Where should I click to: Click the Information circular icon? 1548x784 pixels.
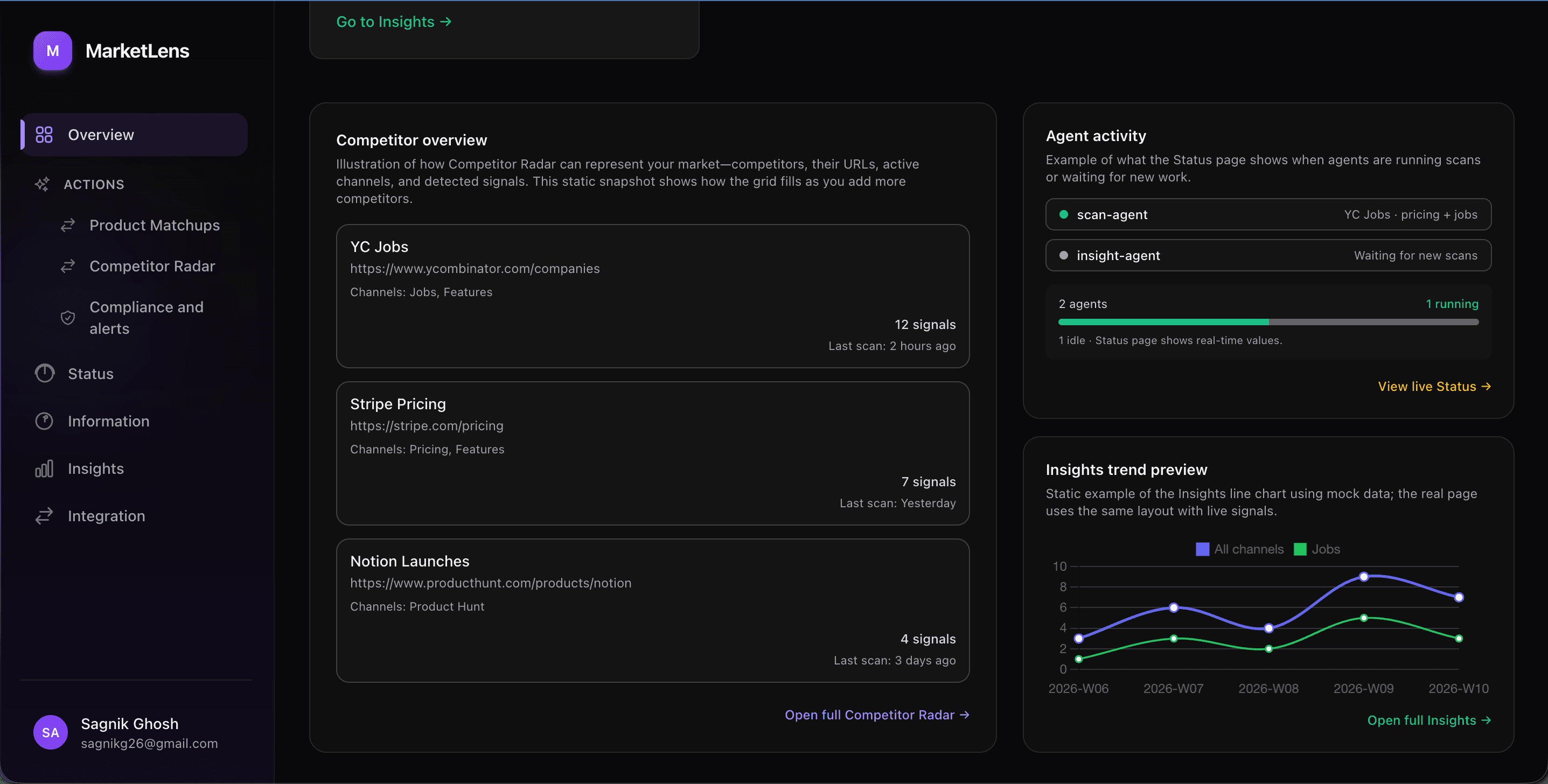pos(45,421)
